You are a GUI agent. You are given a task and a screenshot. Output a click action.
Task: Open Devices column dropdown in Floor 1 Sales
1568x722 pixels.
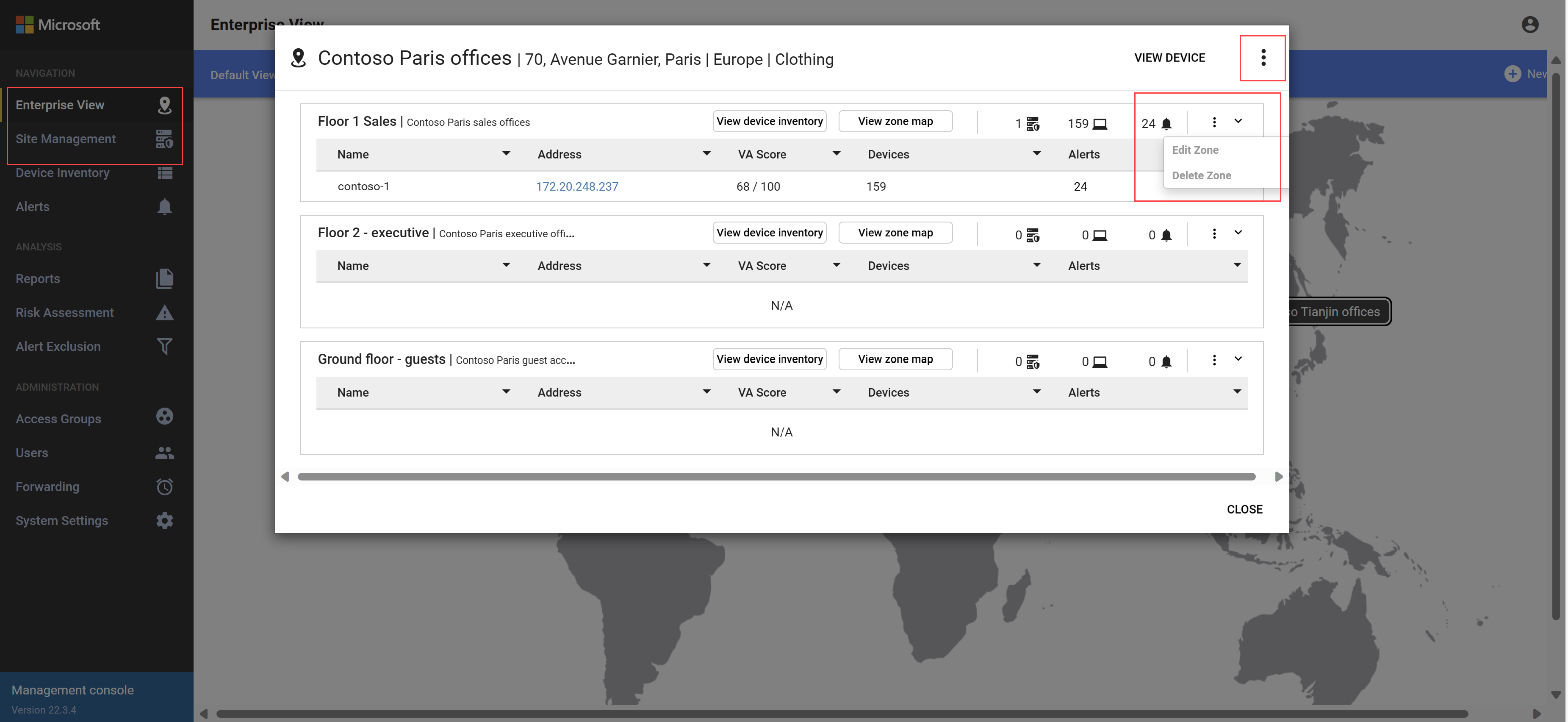point(1036,154)
